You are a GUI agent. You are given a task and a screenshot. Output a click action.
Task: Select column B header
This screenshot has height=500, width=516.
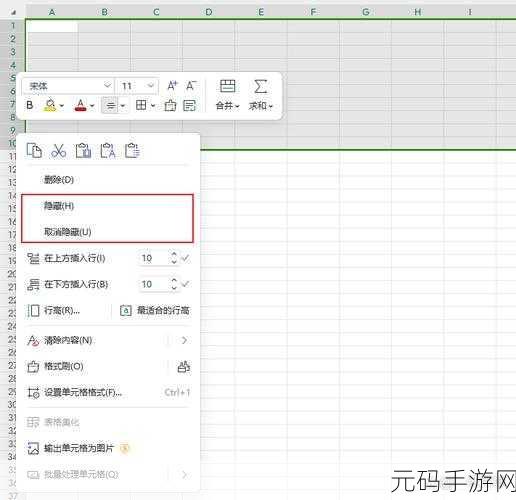(104, 12)
